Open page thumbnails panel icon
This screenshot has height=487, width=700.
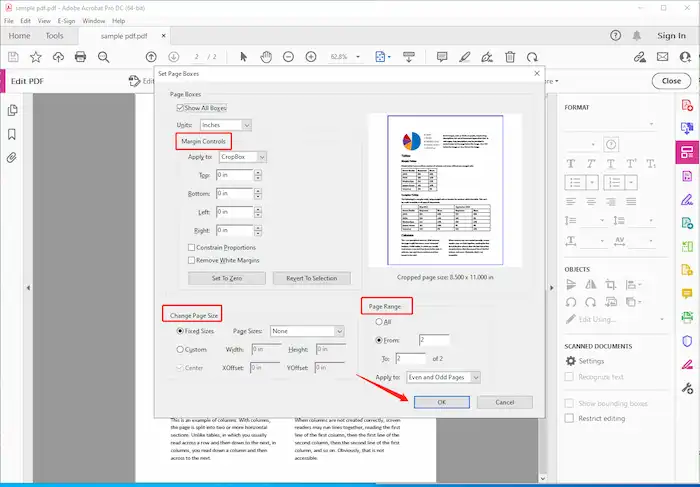click(12, 110)
